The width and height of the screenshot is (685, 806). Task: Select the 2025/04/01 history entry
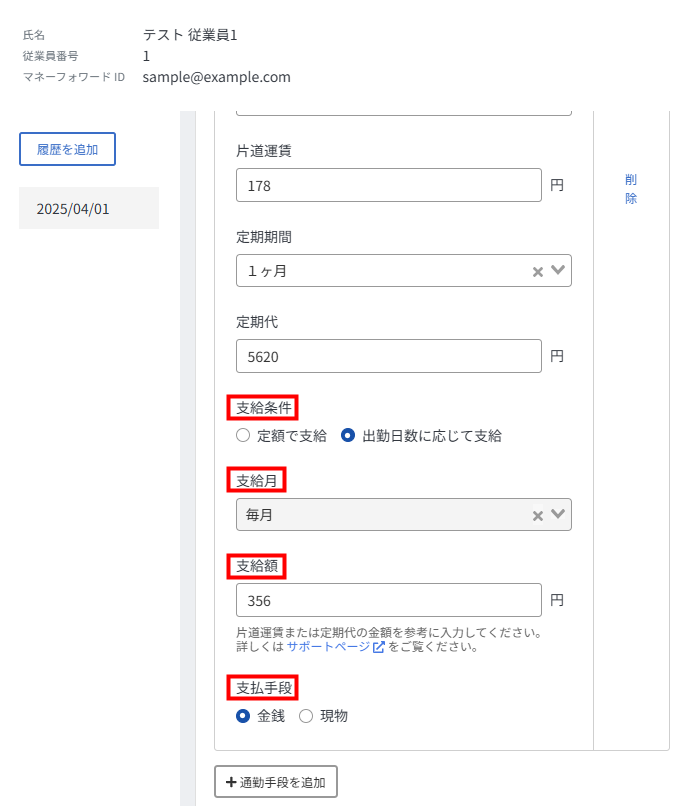pos(89,208)
